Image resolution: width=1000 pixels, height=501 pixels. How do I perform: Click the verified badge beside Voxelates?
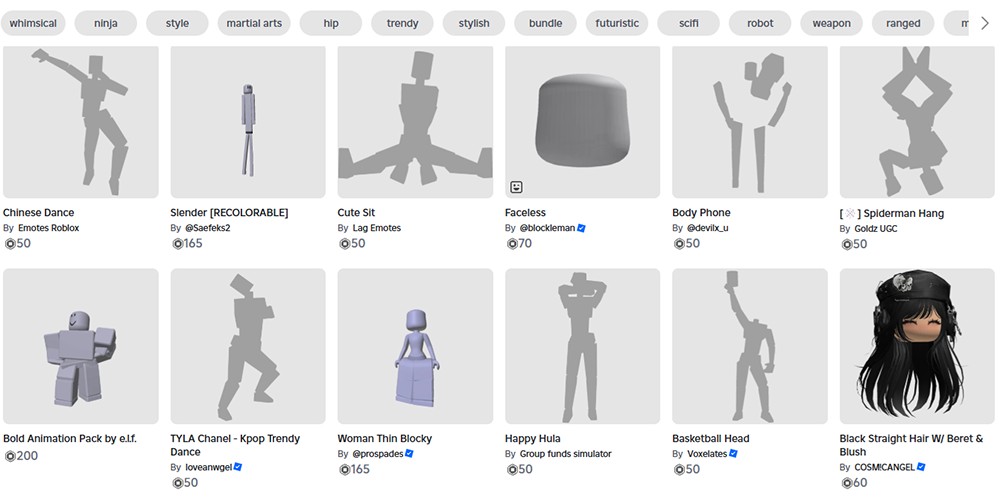733,454
